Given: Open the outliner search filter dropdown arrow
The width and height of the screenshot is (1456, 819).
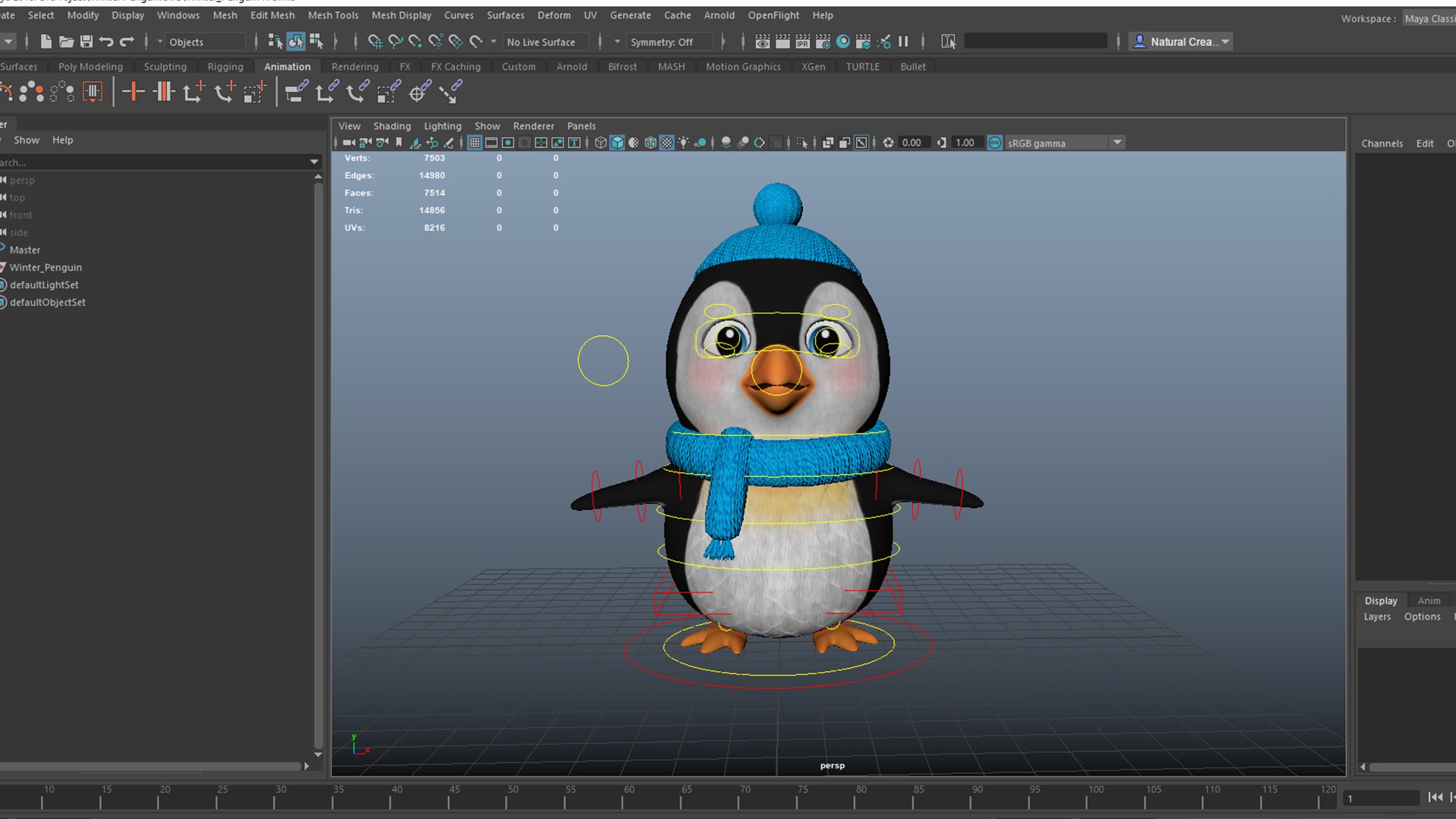Looking at the screenshot, I should [314, 162].
